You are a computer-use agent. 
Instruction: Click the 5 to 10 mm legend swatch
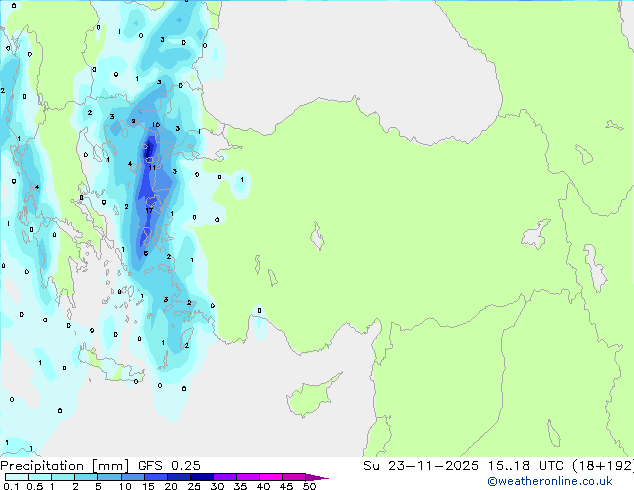click(x=109, y=477)
